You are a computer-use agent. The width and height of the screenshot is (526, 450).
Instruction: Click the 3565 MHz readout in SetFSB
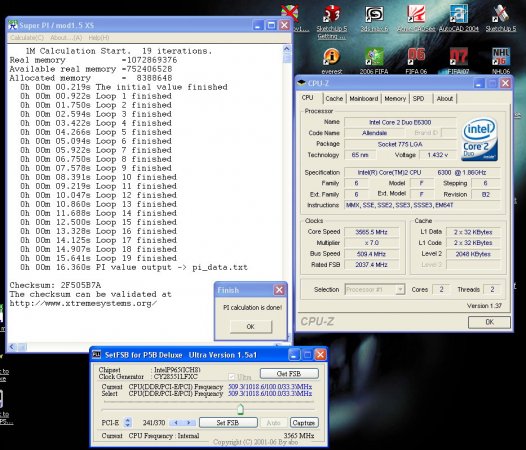pos(299,436)
